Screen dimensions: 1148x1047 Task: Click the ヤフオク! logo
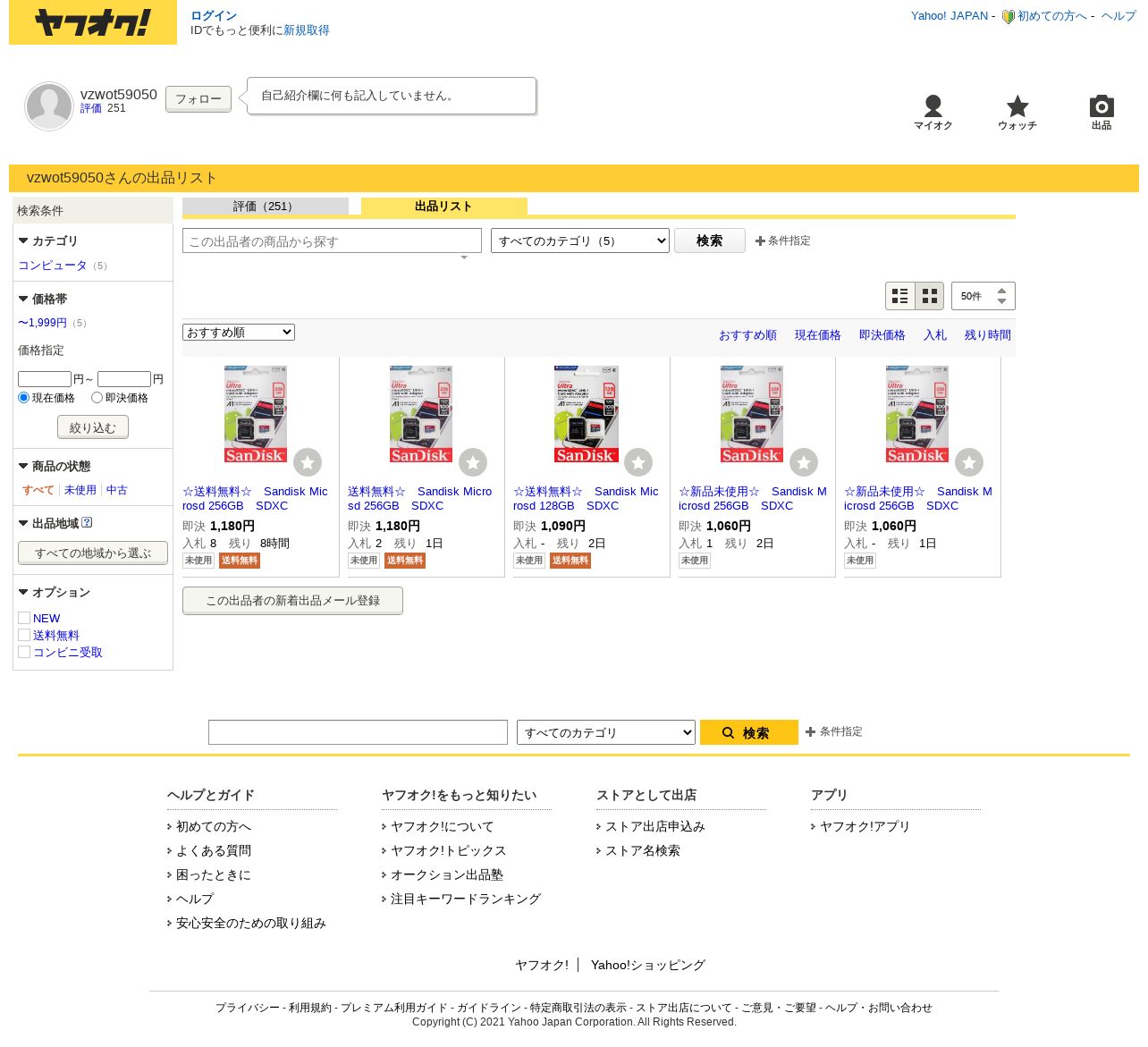(x=93, y=22)
